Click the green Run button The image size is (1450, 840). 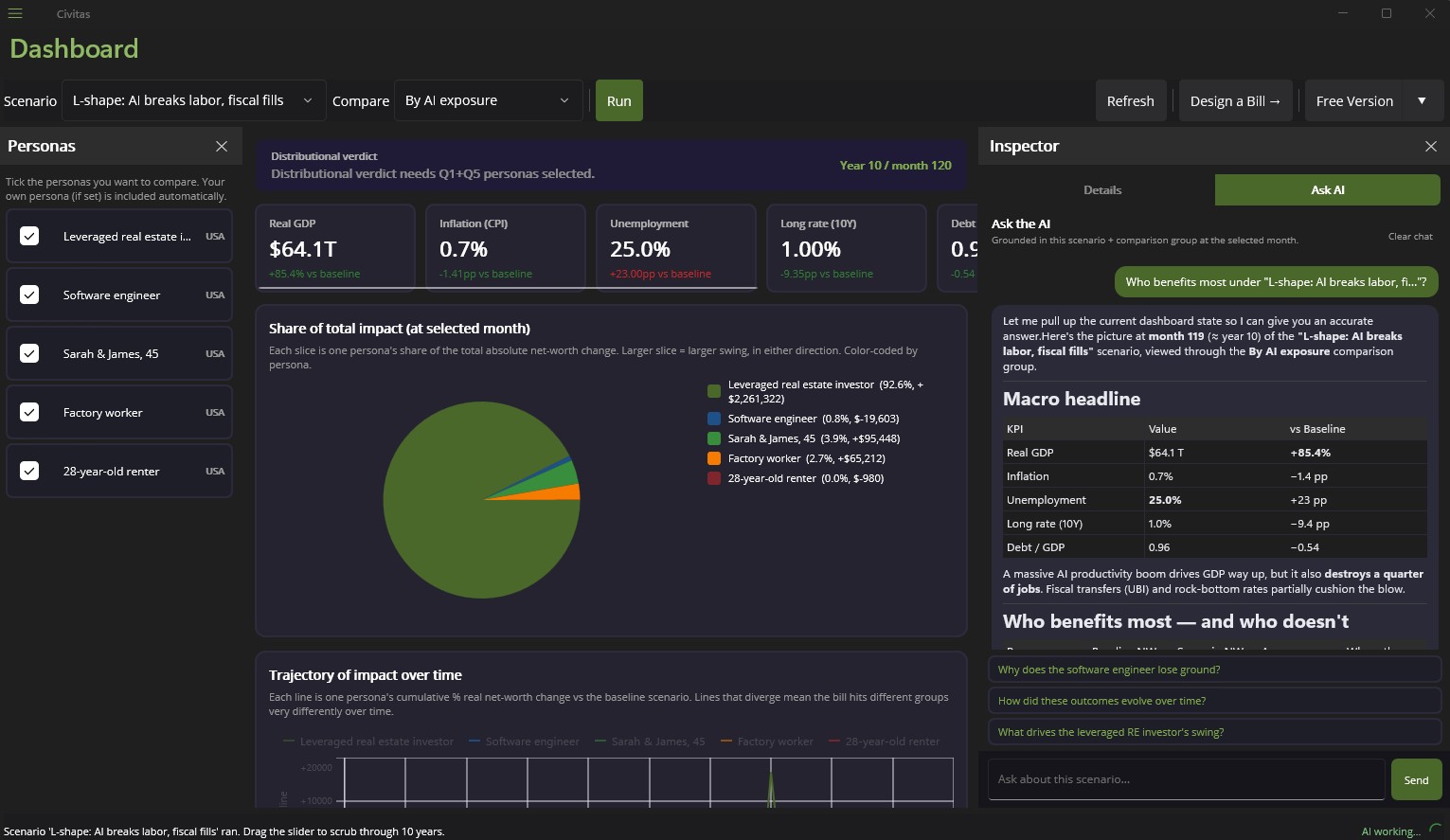coord(619,100)
